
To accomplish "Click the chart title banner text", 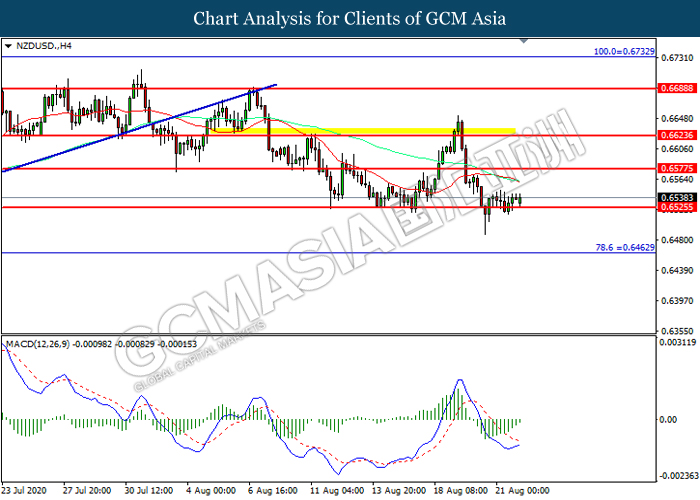I will coord(349,18).
